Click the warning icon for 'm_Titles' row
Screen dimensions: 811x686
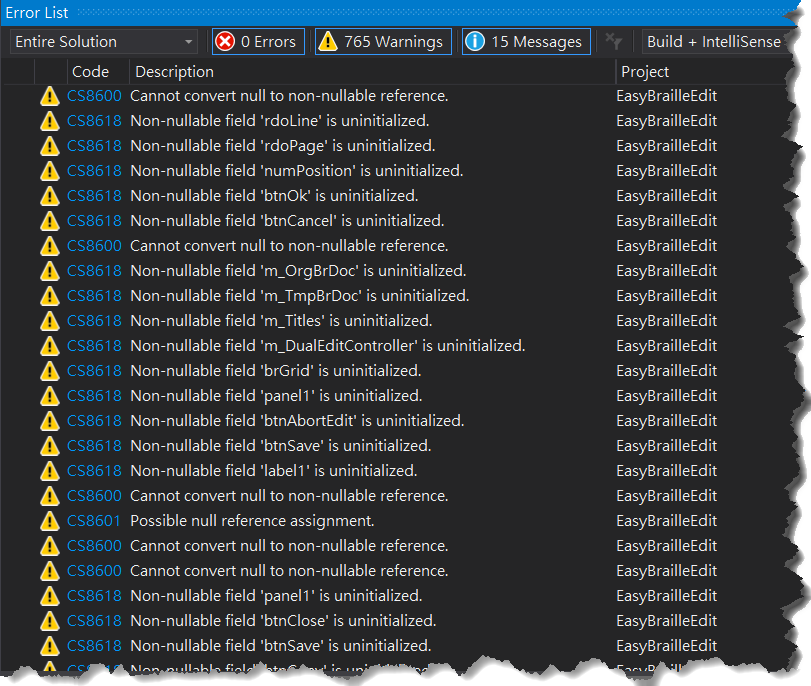[x=50, y=321]
